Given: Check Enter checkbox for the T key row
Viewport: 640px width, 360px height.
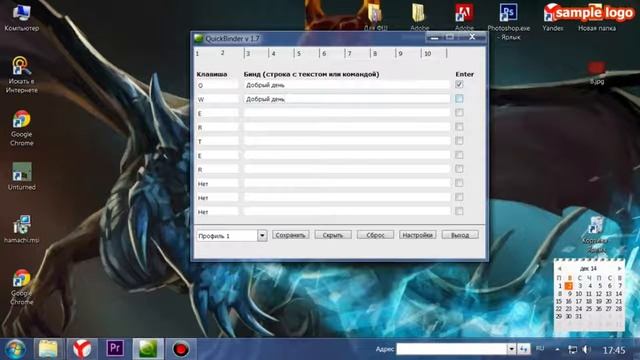Looking at the screenshot, I should [459, 141].
